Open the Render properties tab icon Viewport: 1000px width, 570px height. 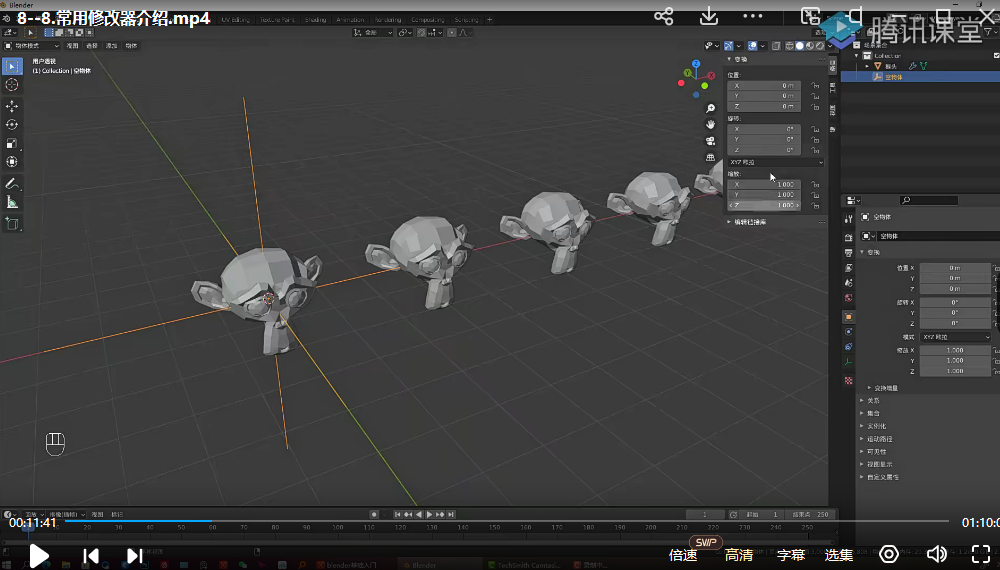(x=848, y=237)
